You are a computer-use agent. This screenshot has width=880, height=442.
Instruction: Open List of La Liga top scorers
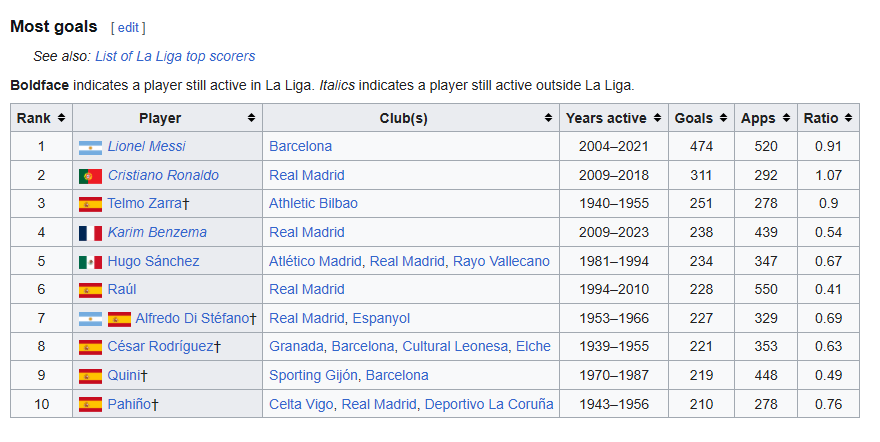(175, 56)
